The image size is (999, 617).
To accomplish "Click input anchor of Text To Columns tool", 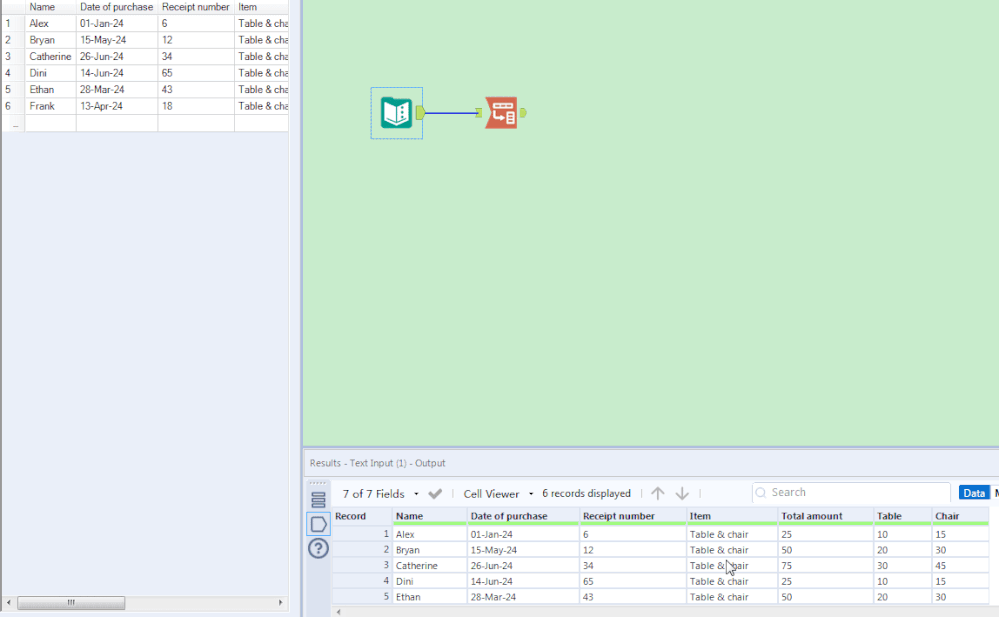I will click(x=478, y=113).
